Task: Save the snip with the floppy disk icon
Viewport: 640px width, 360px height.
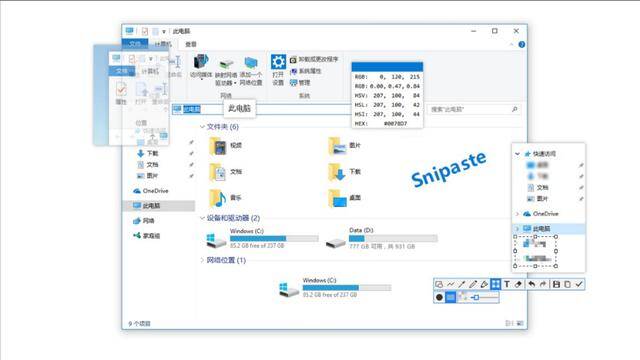Action: 556,284
